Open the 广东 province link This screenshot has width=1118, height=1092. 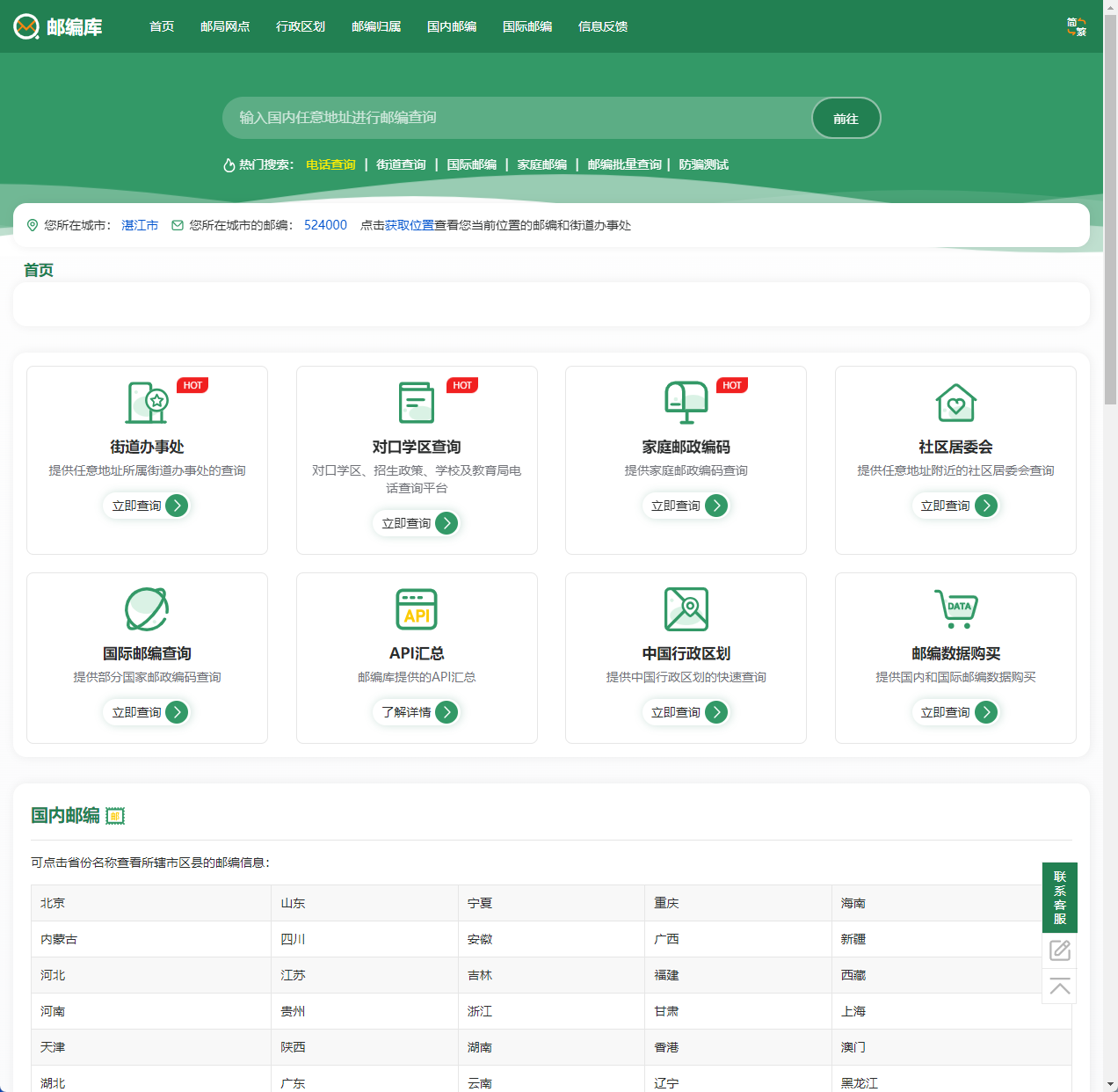click(294, 1083)
